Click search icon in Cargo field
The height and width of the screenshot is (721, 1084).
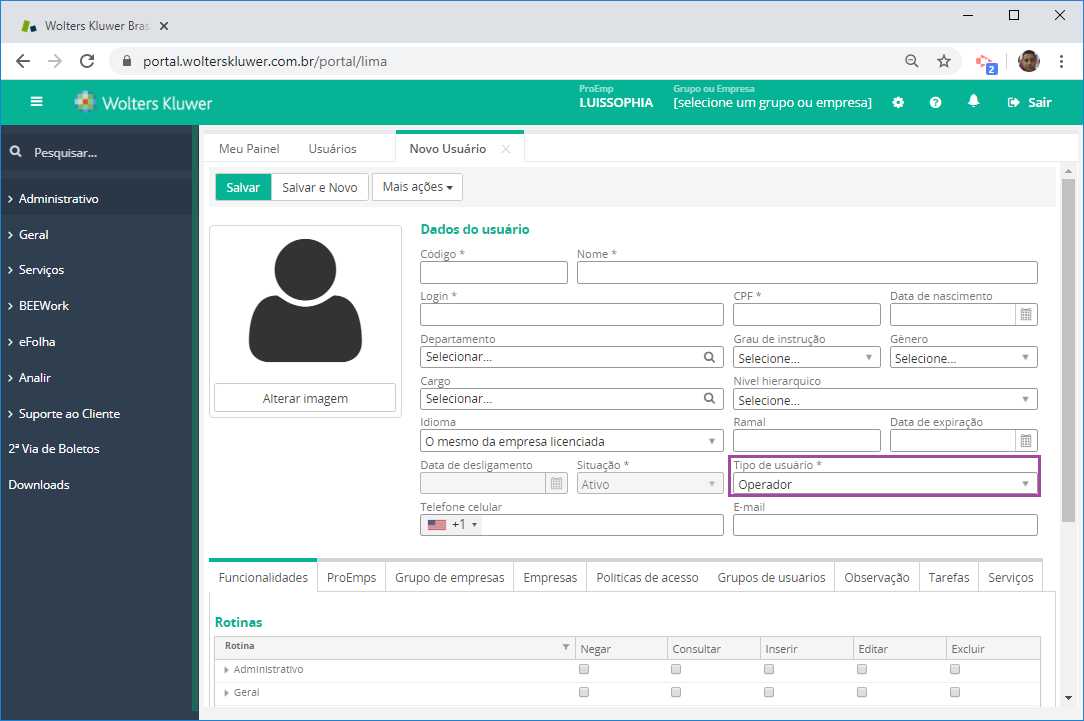(710, 399)
